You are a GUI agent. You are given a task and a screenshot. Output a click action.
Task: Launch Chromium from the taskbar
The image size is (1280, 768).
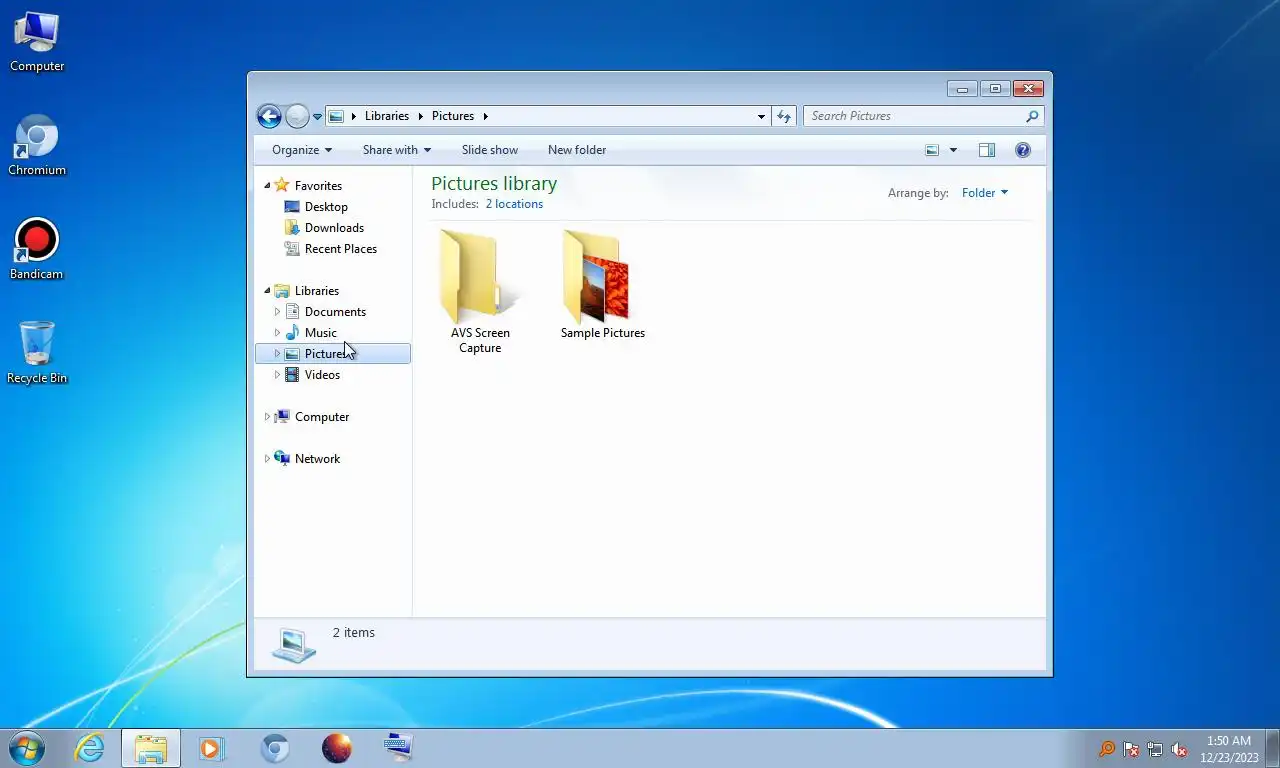[x=275, y=748]
